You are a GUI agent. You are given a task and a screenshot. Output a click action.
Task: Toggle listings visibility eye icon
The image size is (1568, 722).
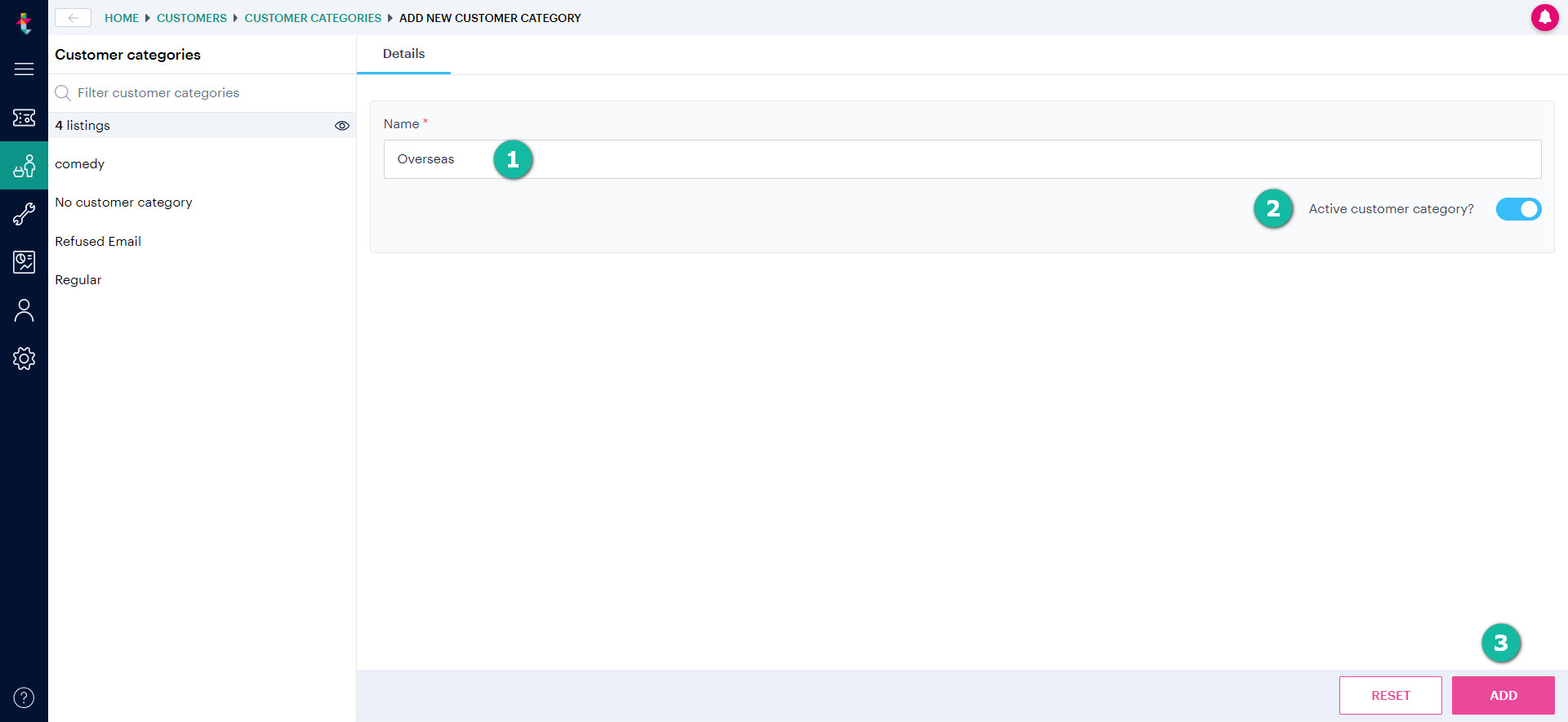(x=342, y=126)
